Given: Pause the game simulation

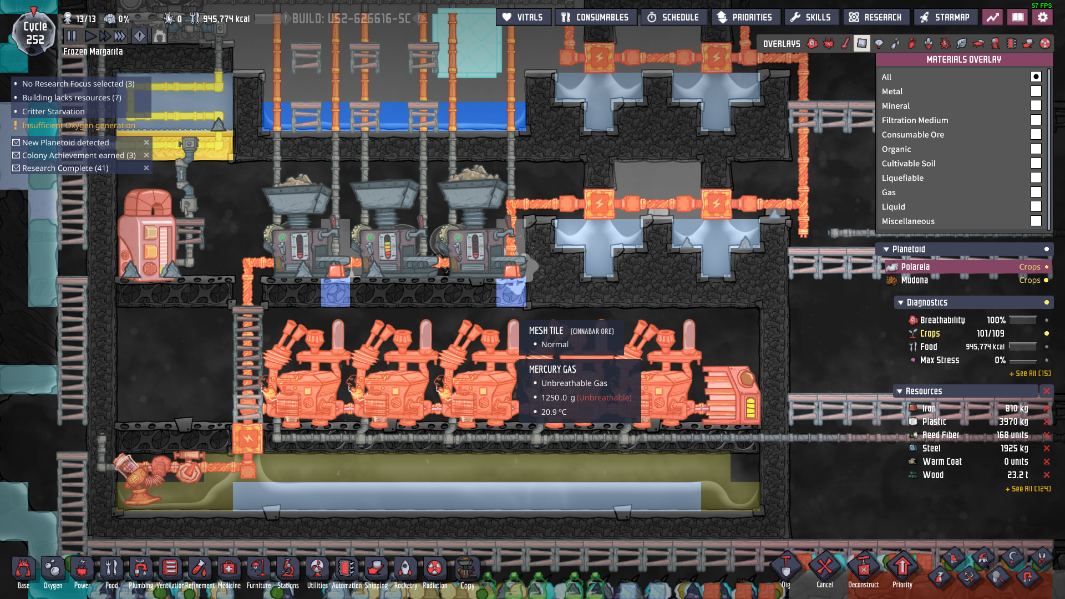Looking at the screenshot, I should [72, 36].
